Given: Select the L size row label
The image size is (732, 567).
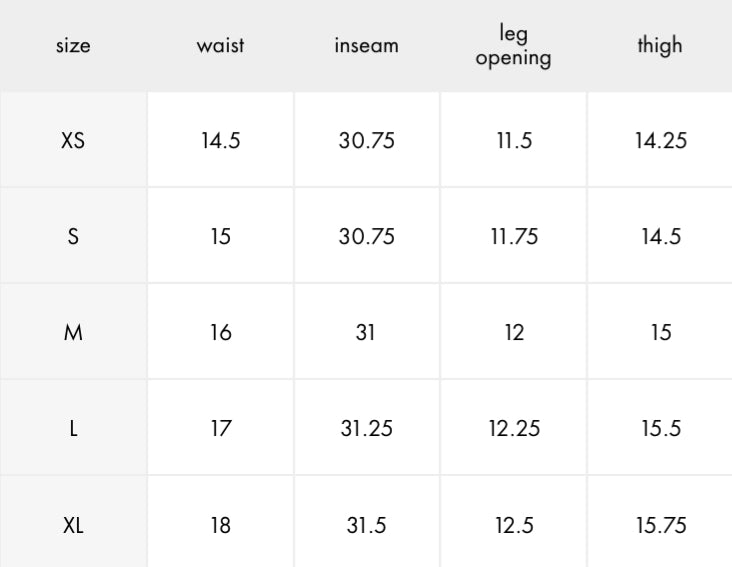Looking at the screenshot, I should (x=73, y=431).
